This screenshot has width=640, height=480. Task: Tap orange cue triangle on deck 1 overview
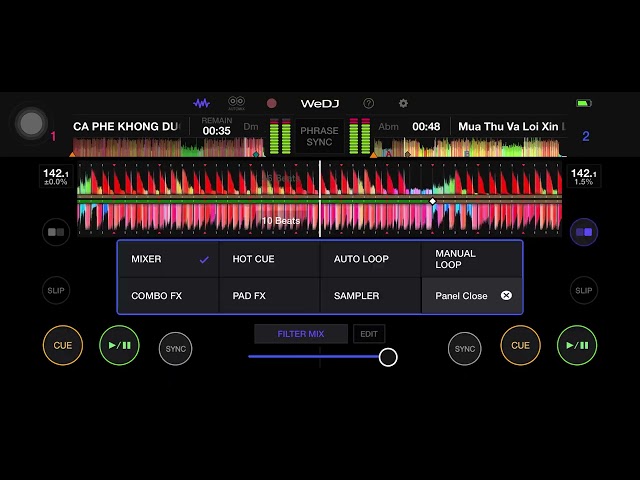(72, 154)
